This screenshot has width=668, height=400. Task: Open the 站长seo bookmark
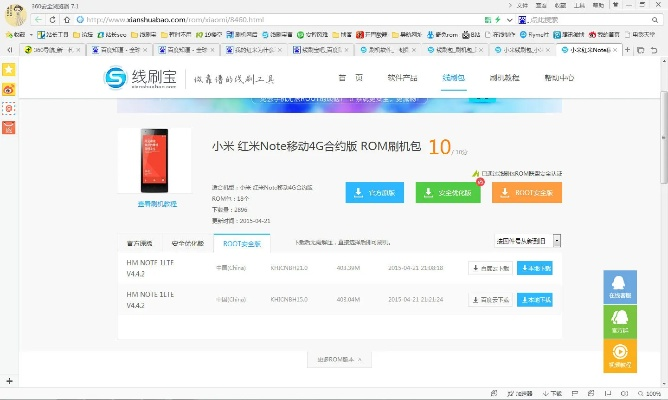pos(112,35)
